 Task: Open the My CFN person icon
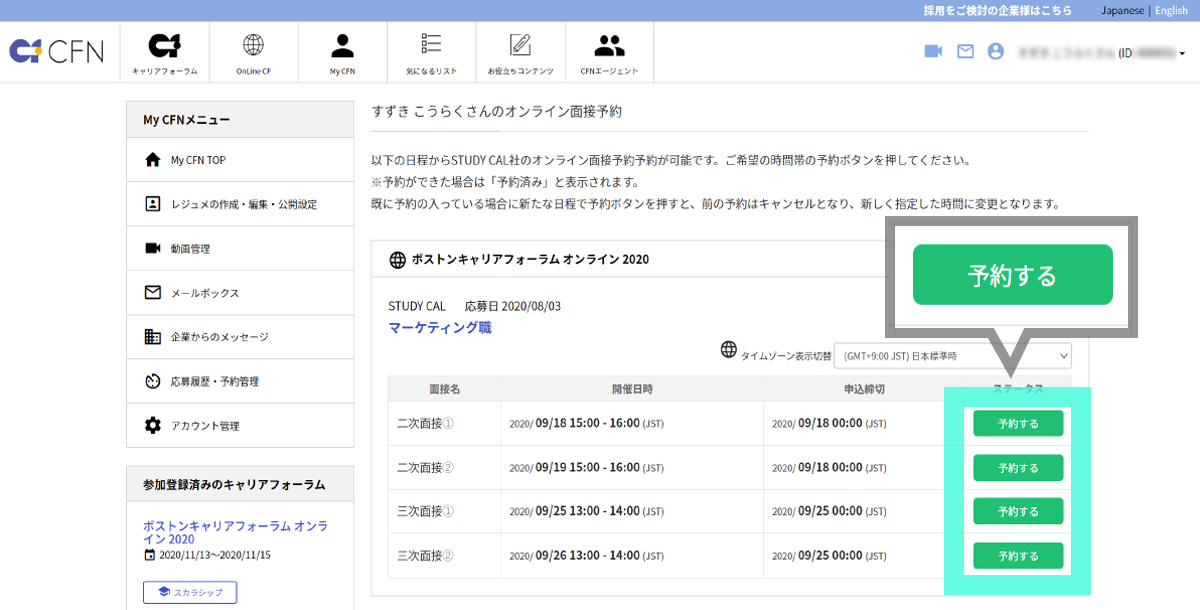point(343,53)
